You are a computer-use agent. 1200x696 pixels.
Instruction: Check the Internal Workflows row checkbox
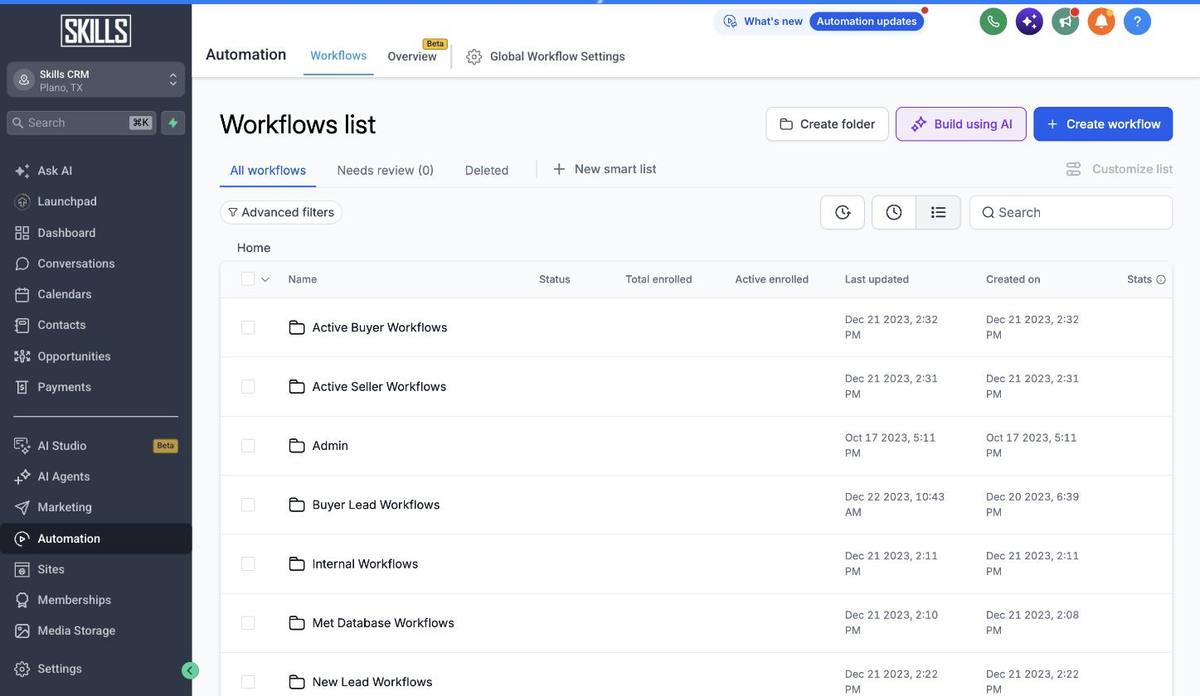click(x=248, y=563)
